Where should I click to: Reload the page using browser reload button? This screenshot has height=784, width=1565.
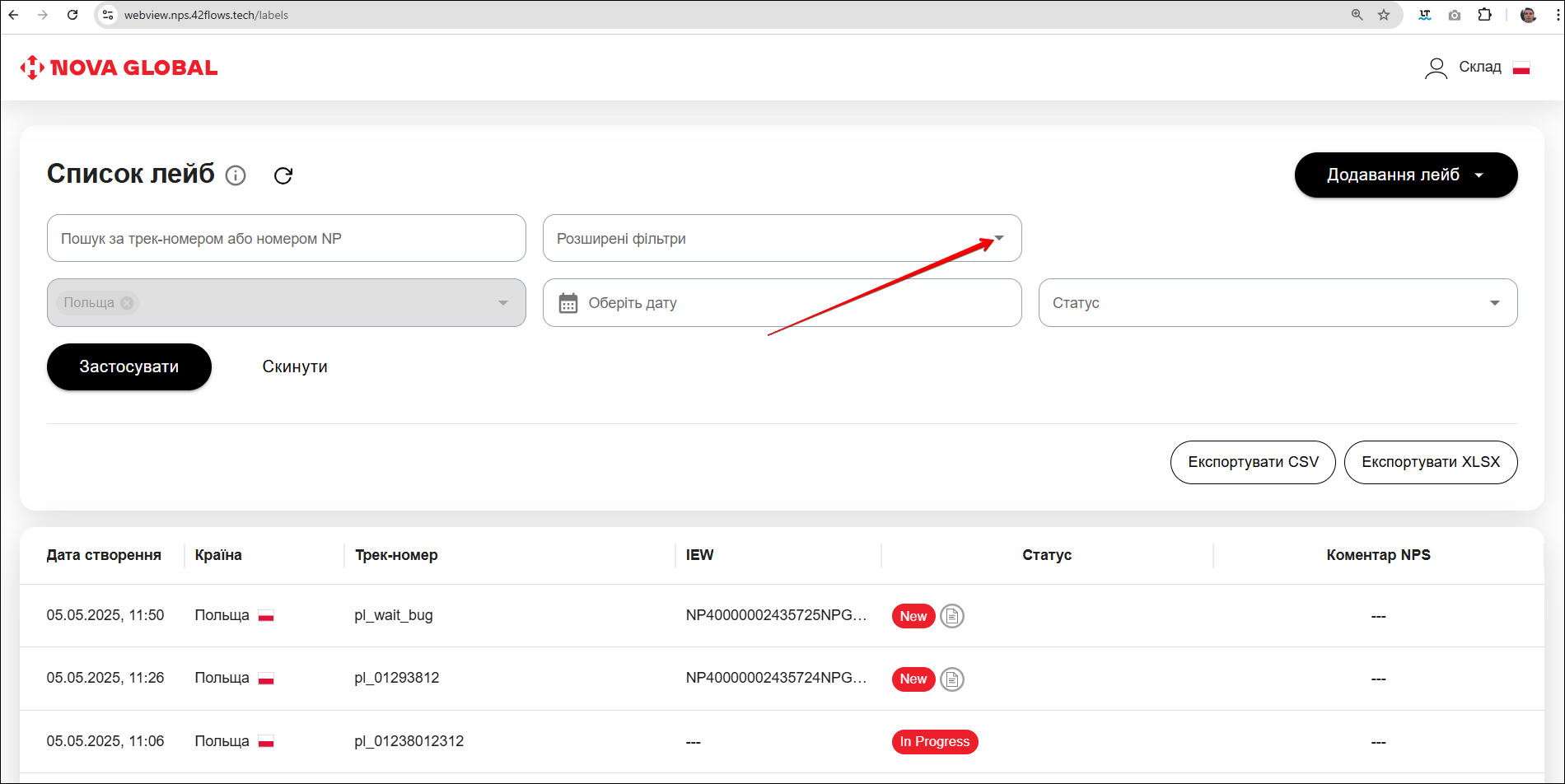[72, 15]
